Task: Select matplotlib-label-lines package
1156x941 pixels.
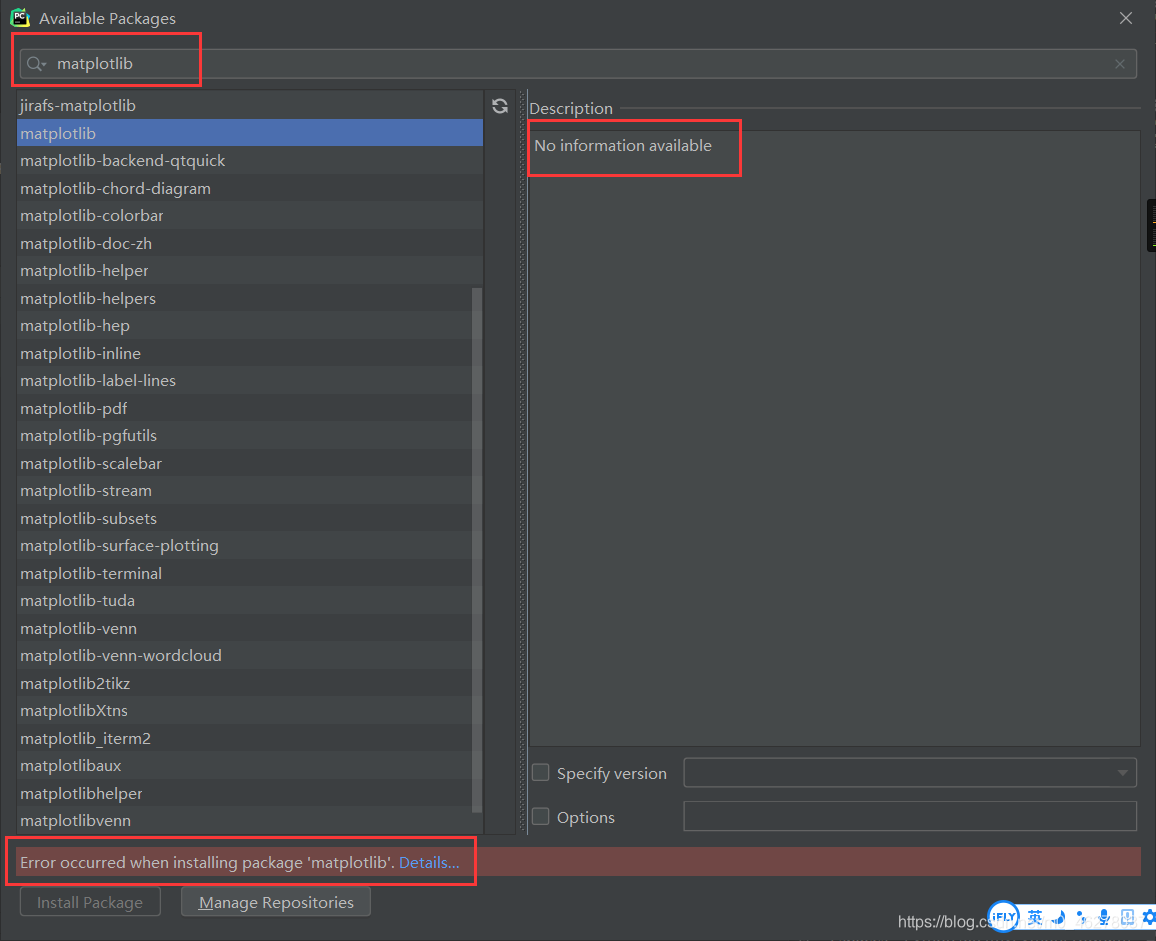Action: click(244, 381)
